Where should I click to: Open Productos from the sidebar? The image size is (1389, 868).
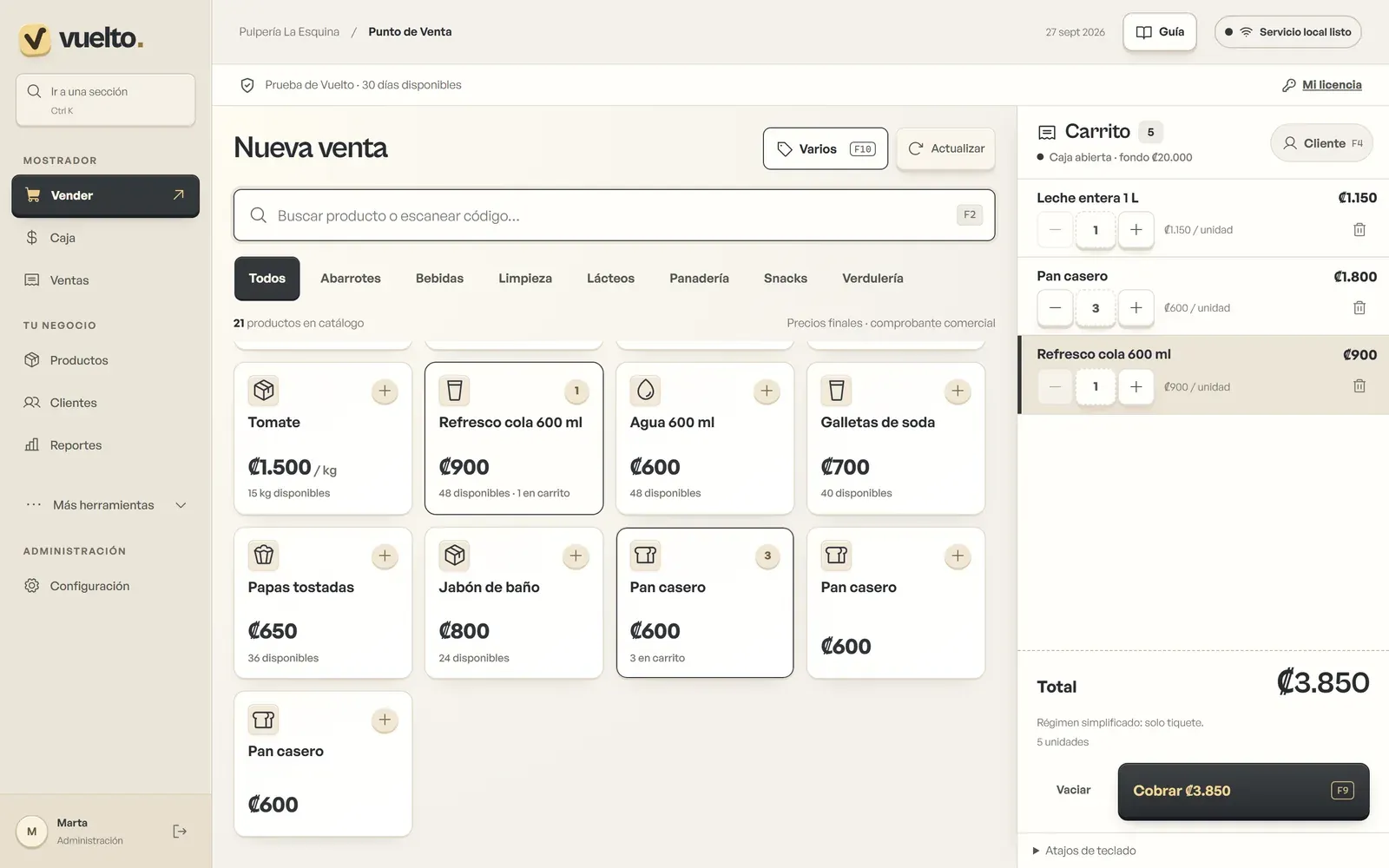point(106,360)
